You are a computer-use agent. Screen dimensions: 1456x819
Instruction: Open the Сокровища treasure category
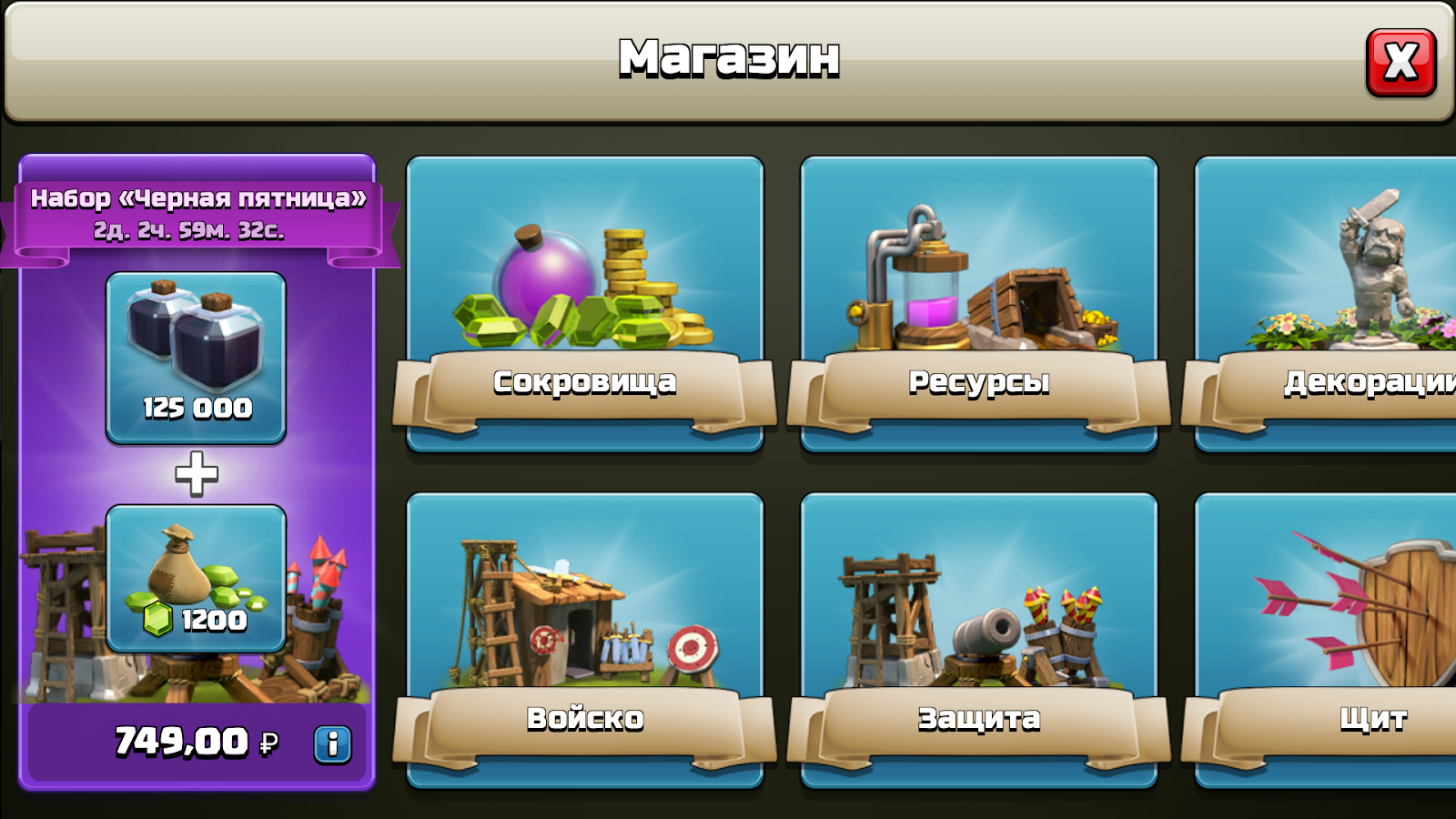[x=585, y=303]
